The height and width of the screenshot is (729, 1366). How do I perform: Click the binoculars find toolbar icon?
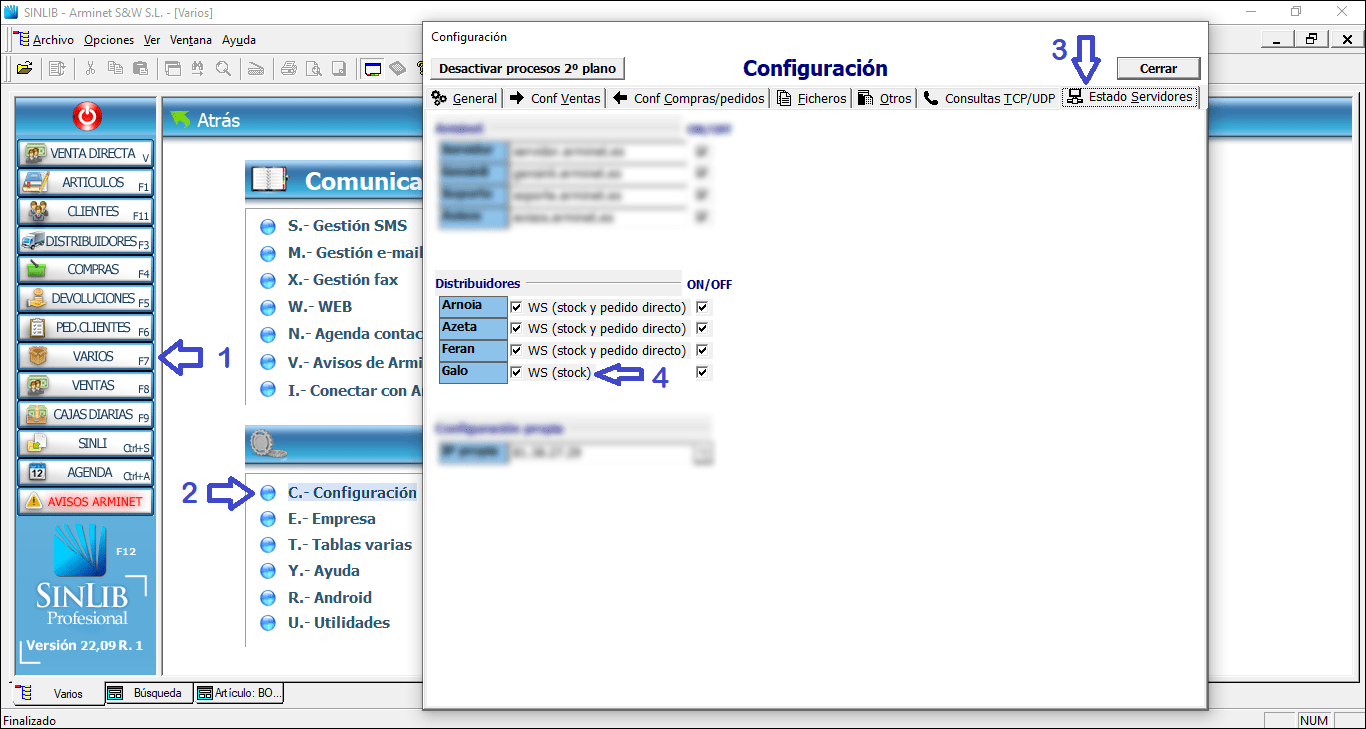198,69
